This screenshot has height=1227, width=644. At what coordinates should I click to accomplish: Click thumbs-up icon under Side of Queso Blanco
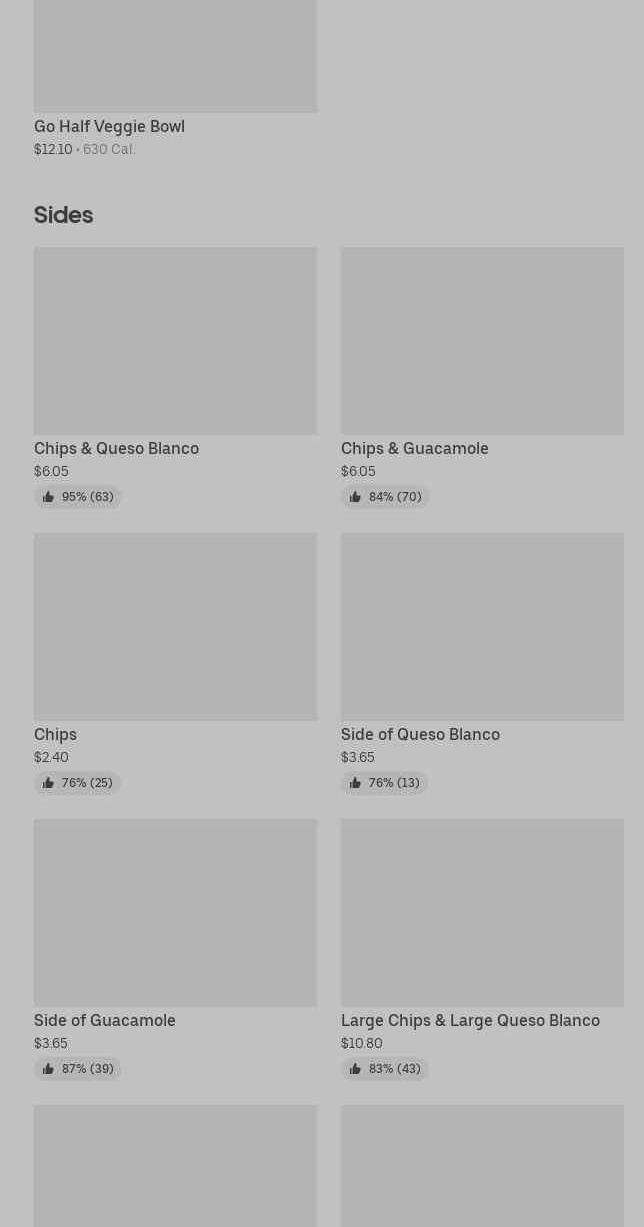tap(355, 783)
